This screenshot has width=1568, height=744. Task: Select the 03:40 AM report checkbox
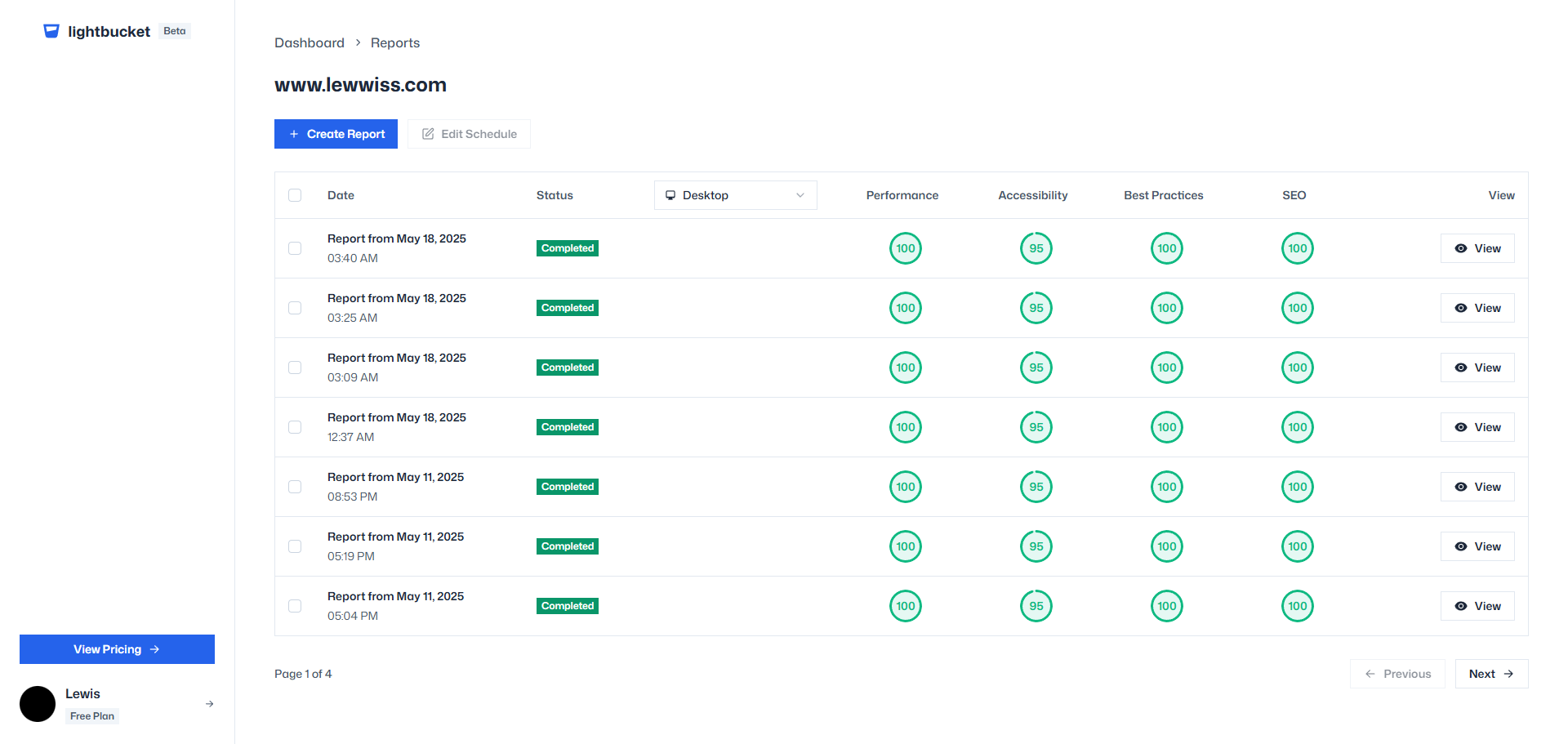tap(295, 248)
